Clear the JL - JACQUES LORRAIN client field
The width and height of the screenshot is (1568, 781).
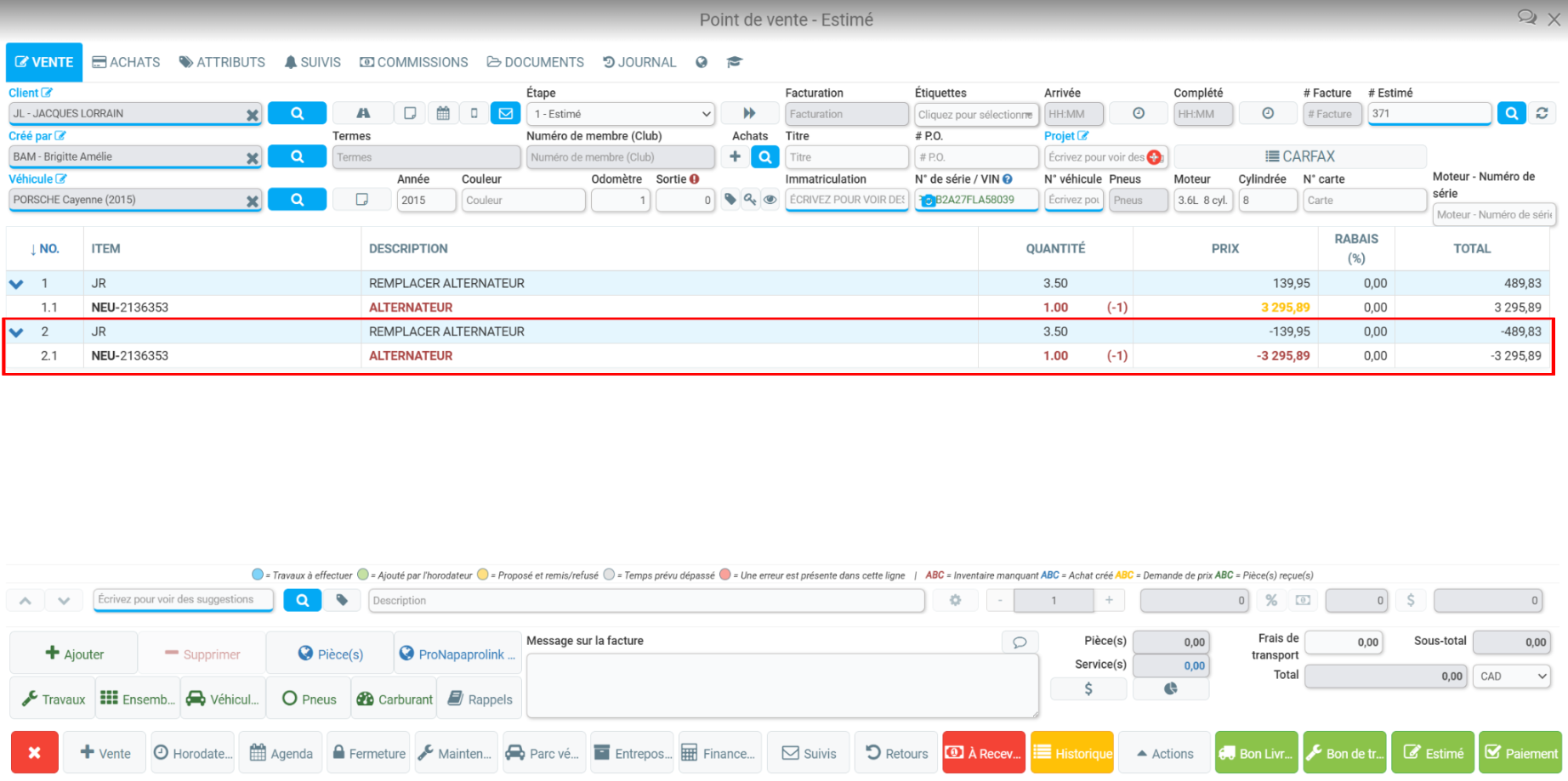253,115
